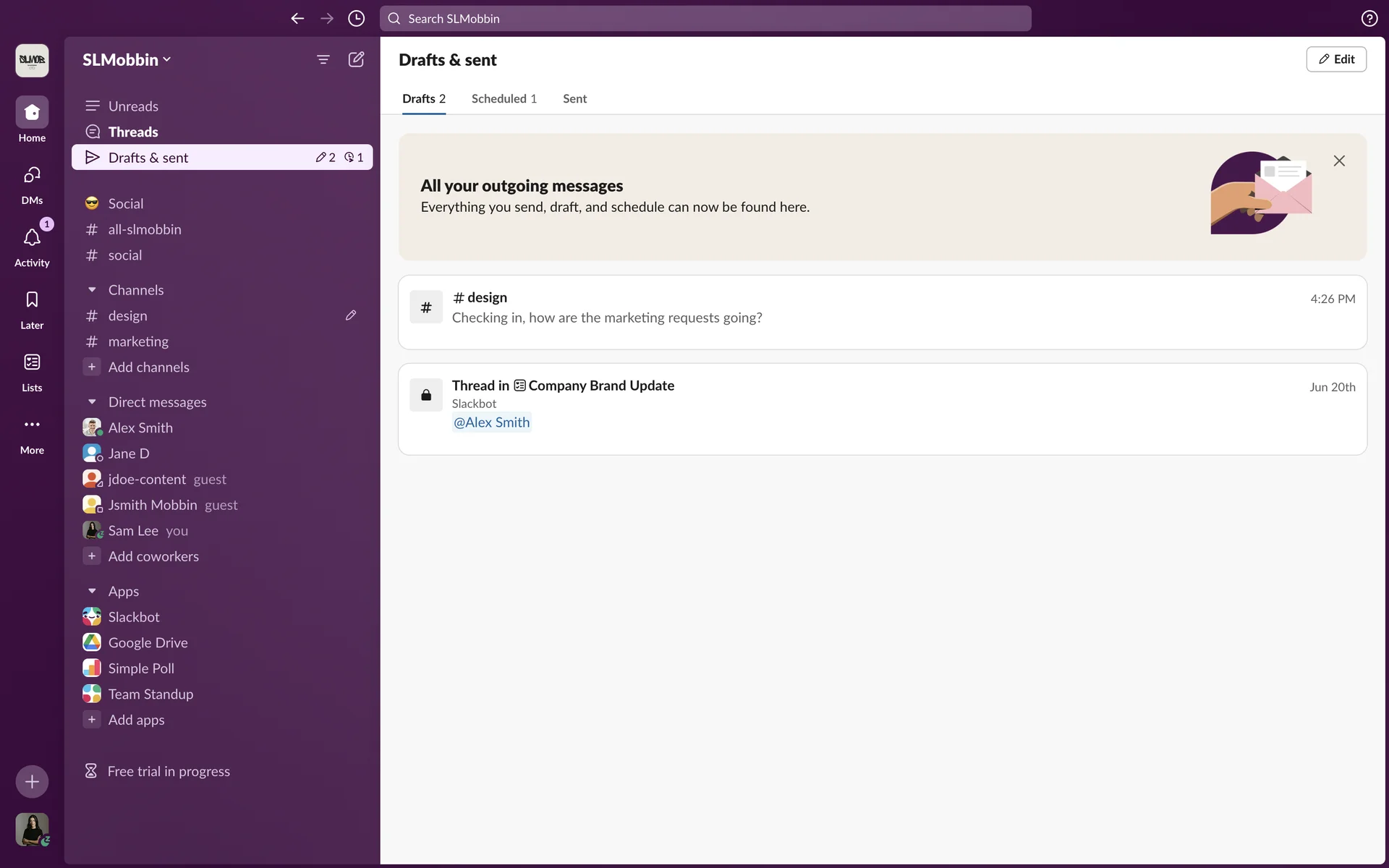Collapse the Direct messages section

pos(92,402)
